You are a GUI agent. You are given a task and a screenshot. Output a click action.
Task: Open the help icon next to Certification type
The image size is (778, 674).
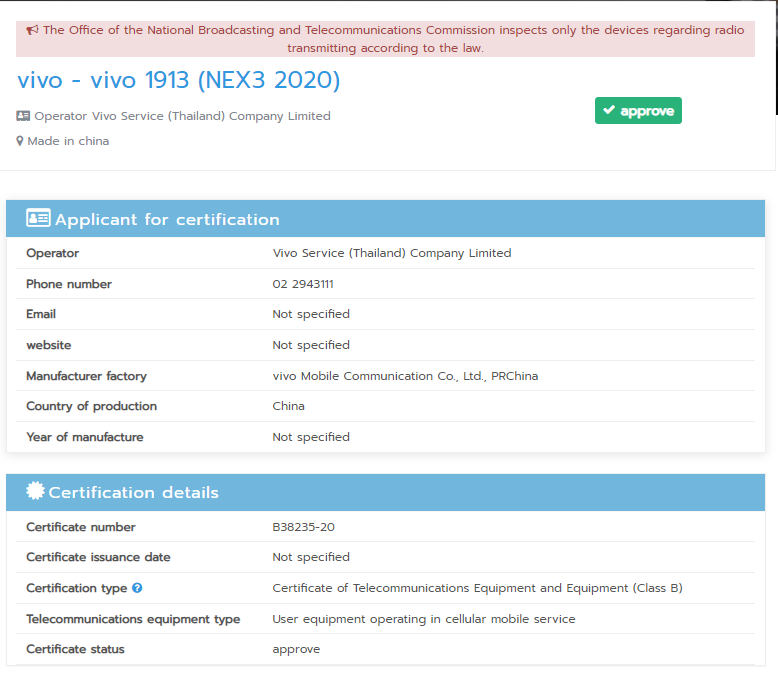click(137, 588)
